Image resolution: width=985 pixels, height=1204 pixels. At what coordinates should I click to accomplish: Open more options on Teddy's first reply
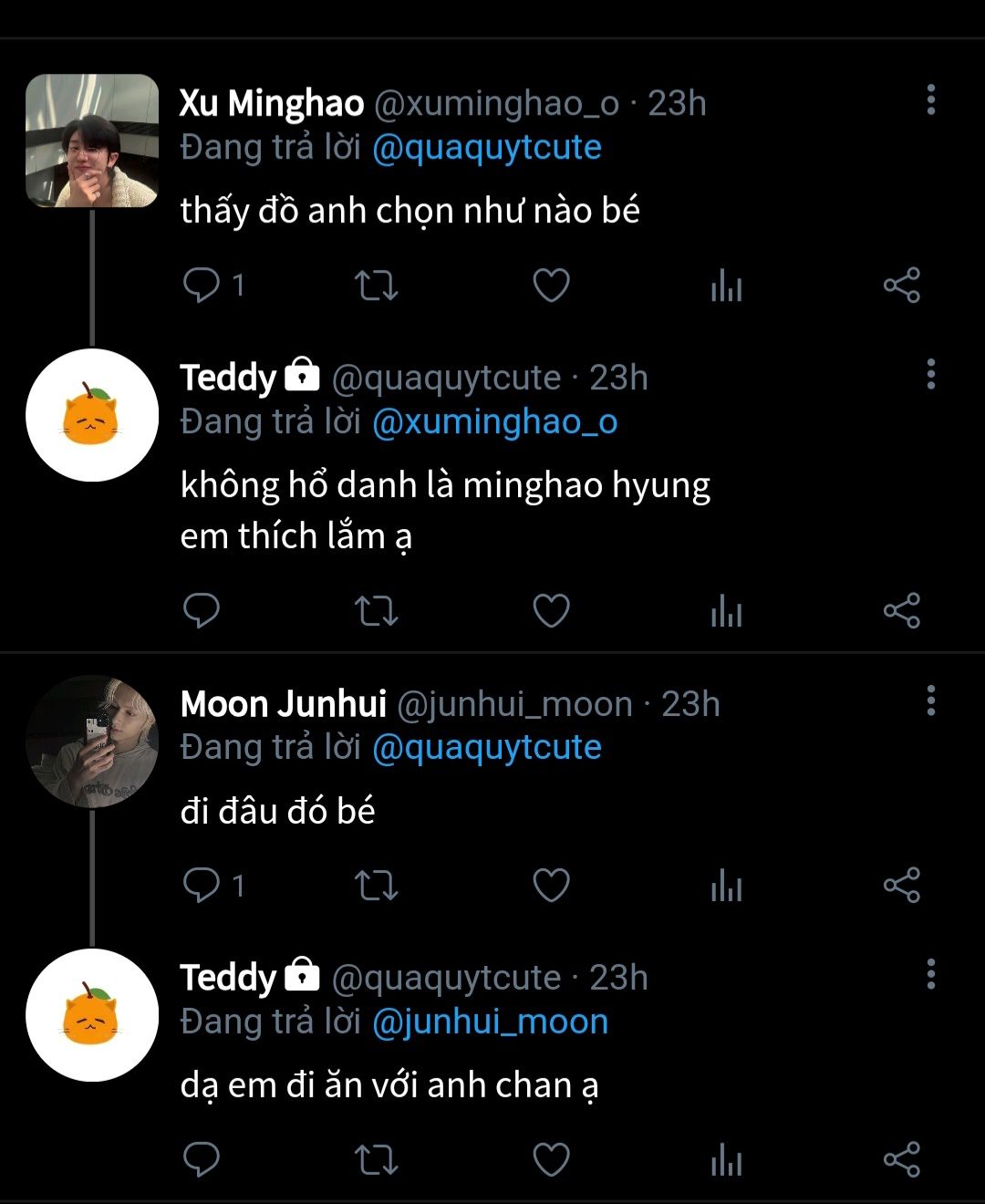point(930,374)
